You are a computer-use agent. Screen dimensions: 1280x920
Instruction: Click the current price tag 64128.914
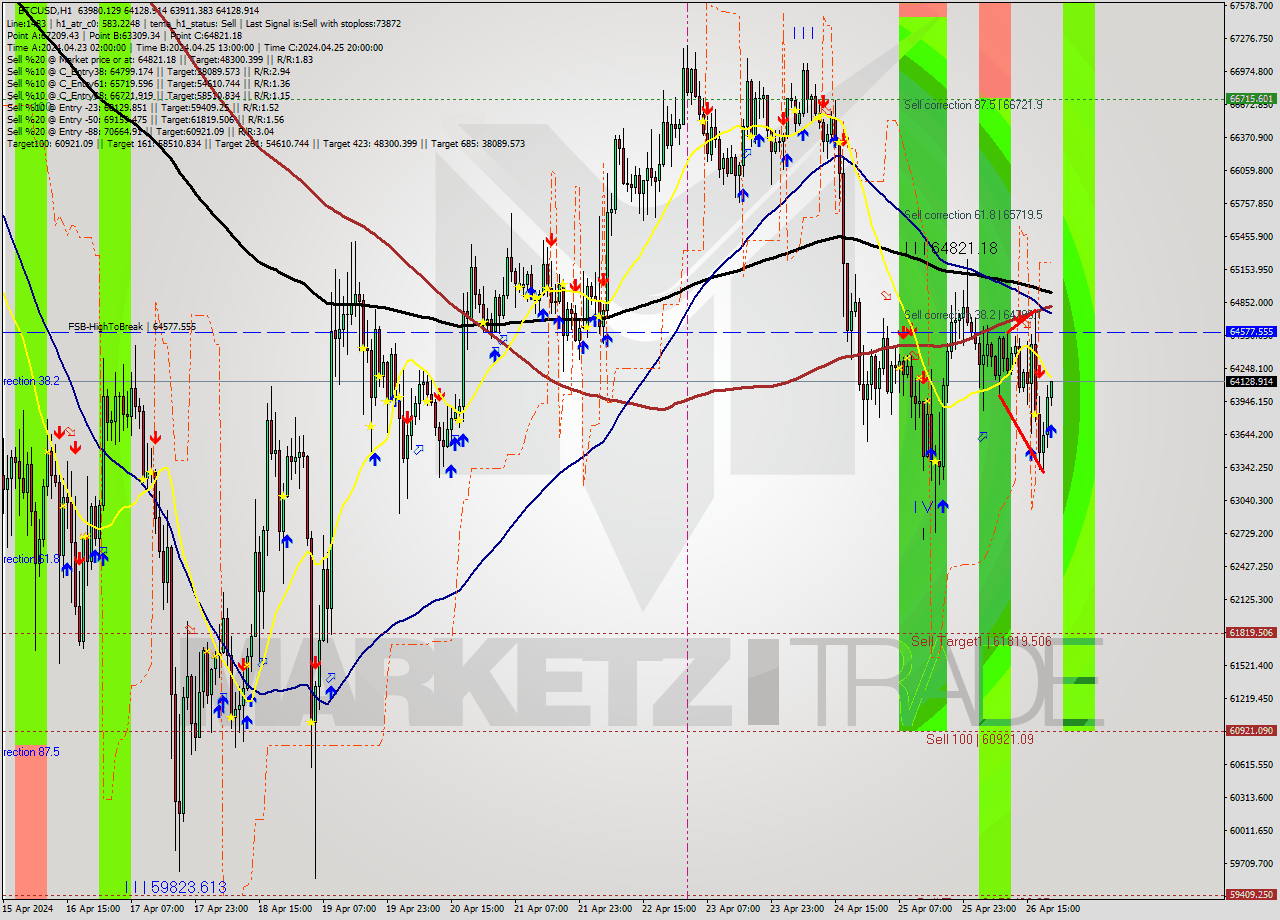click(1251, 381)
